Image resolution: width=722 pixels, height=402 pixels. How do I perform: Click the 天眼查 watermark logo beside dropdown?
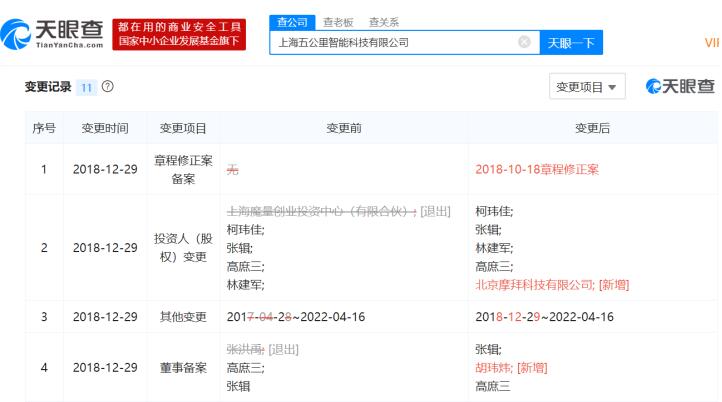coord(680,87)
